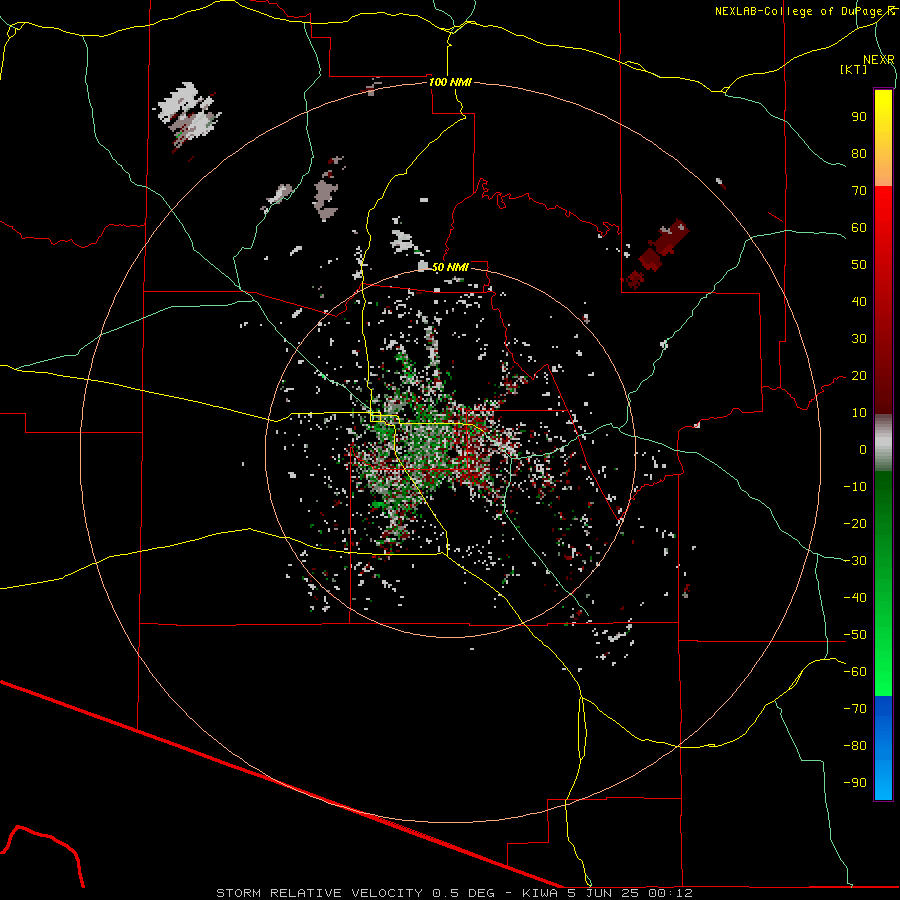900x900 pixels.
Task: Click the -60 value on the velocity scale
Action: 855,672
